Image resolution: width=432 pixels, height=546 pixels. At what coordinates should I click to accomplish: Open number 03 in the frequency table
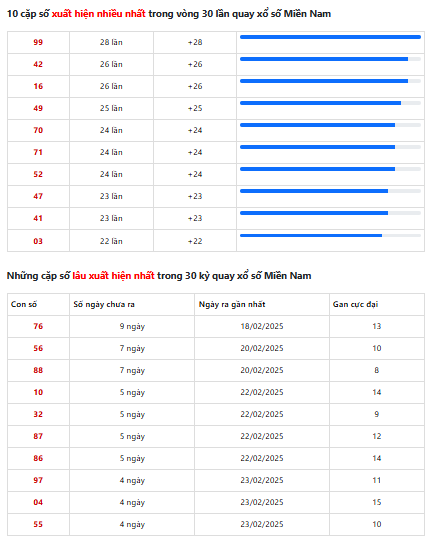coord(38,241)
